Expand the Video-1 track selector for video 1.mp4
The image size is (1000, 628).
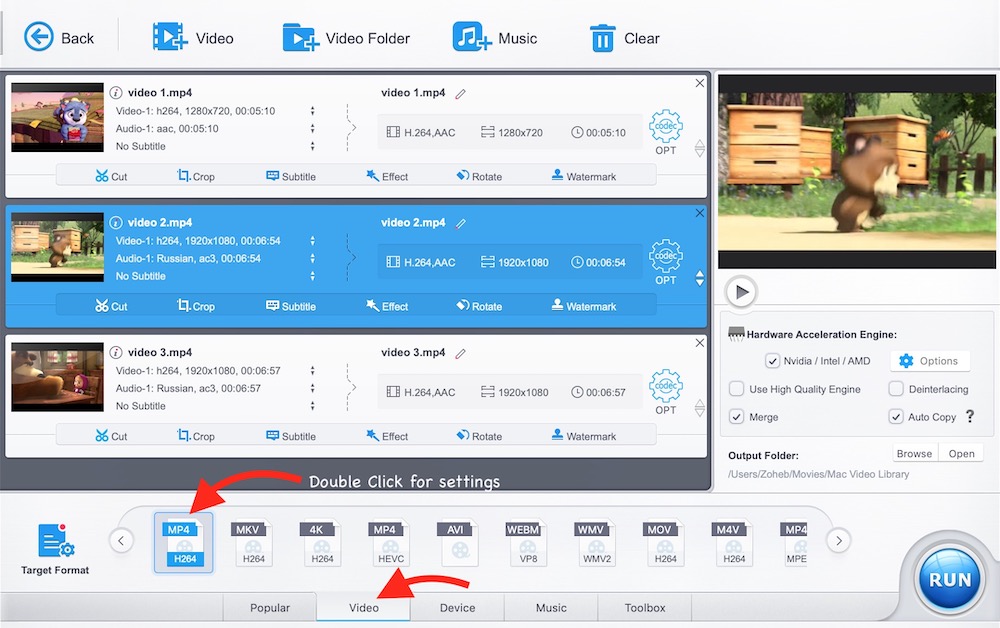click(313, 111)
